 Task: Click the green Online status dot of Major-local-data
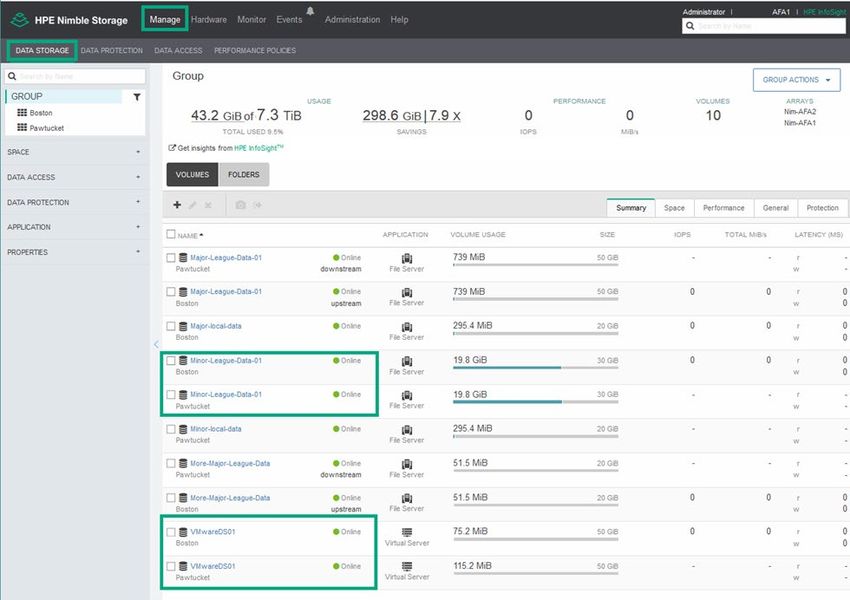click(x=336, y=326)
